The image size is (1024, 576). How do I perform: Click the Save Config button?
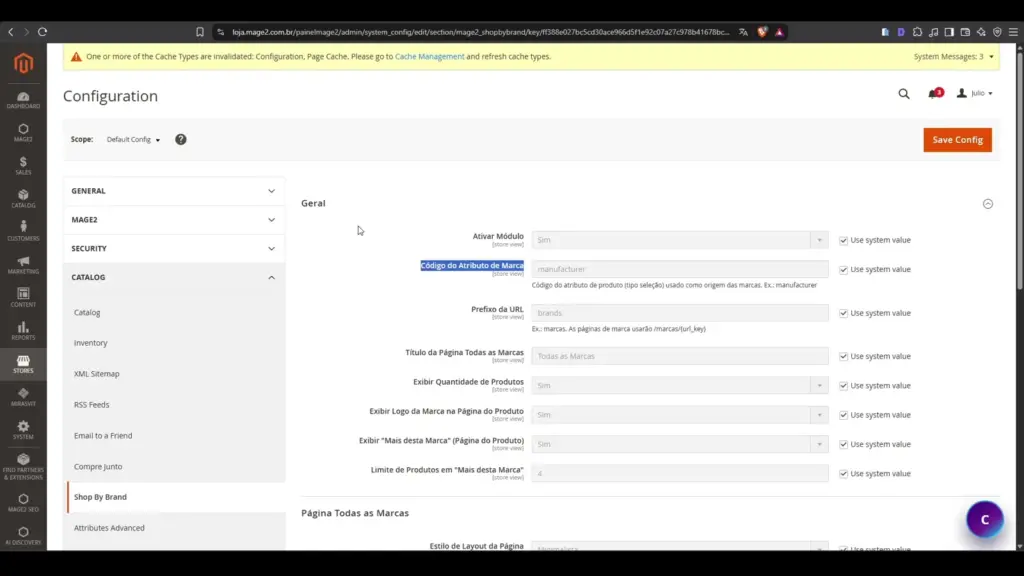957,140
